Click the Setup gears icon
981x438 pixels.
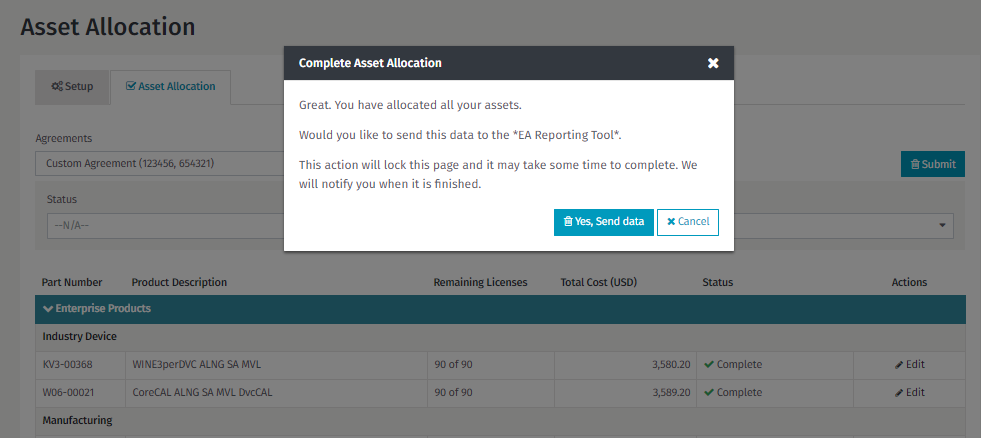click(x=57, y=87)
